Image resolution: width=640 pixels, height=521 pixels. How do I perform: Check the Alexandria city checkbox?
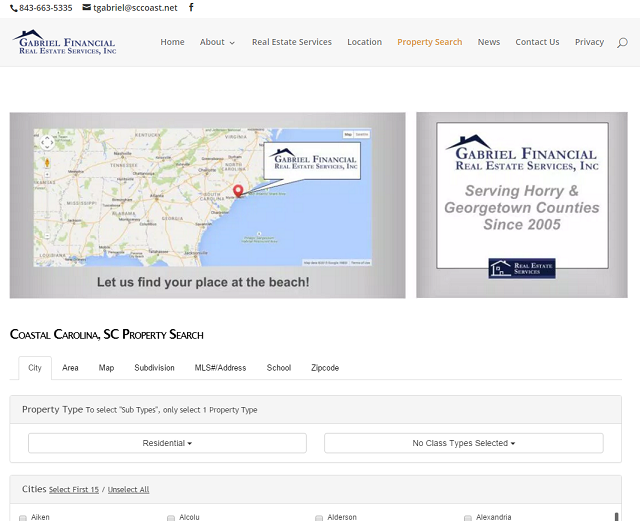pyautogui.click(x=468, y=518)
